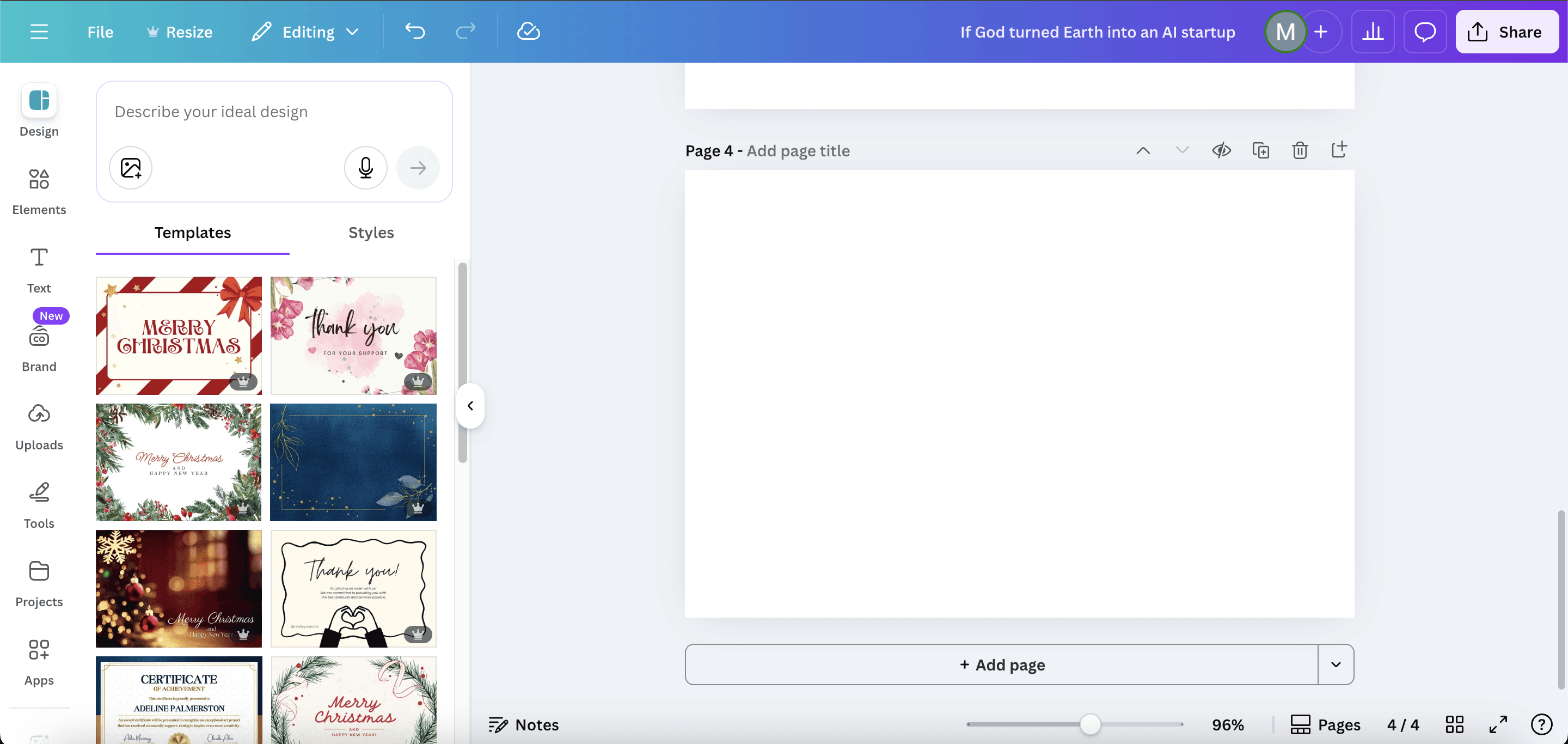1568x744 pixels.
Task: Toggle grid view of pages
Action: pyautogui.click(x=1454, y=724)
